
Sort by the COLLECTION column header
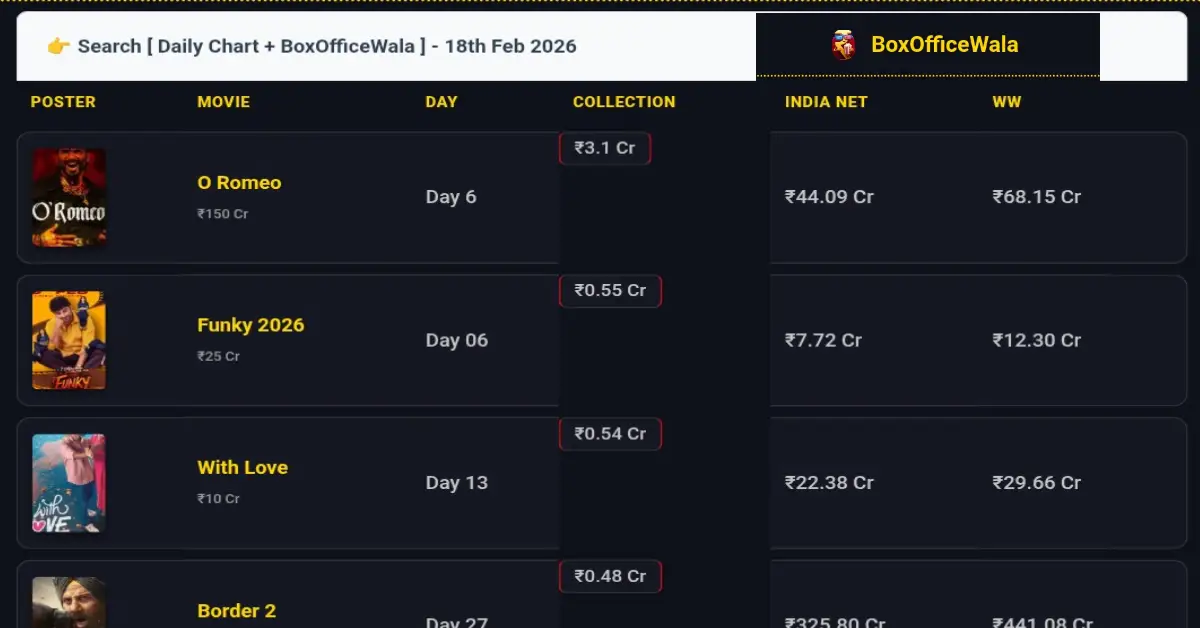[624, 101]
